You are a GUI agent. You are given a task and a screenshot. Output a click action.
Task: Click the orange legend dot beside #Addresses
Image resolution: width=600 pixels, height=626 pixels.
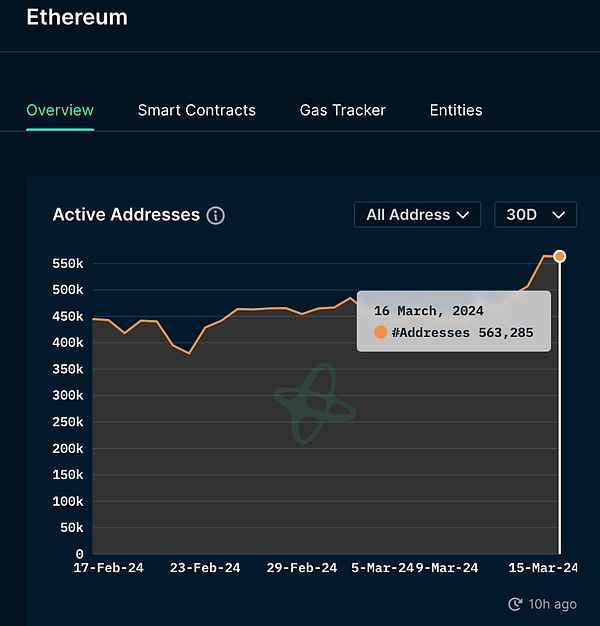pos(380,333)
